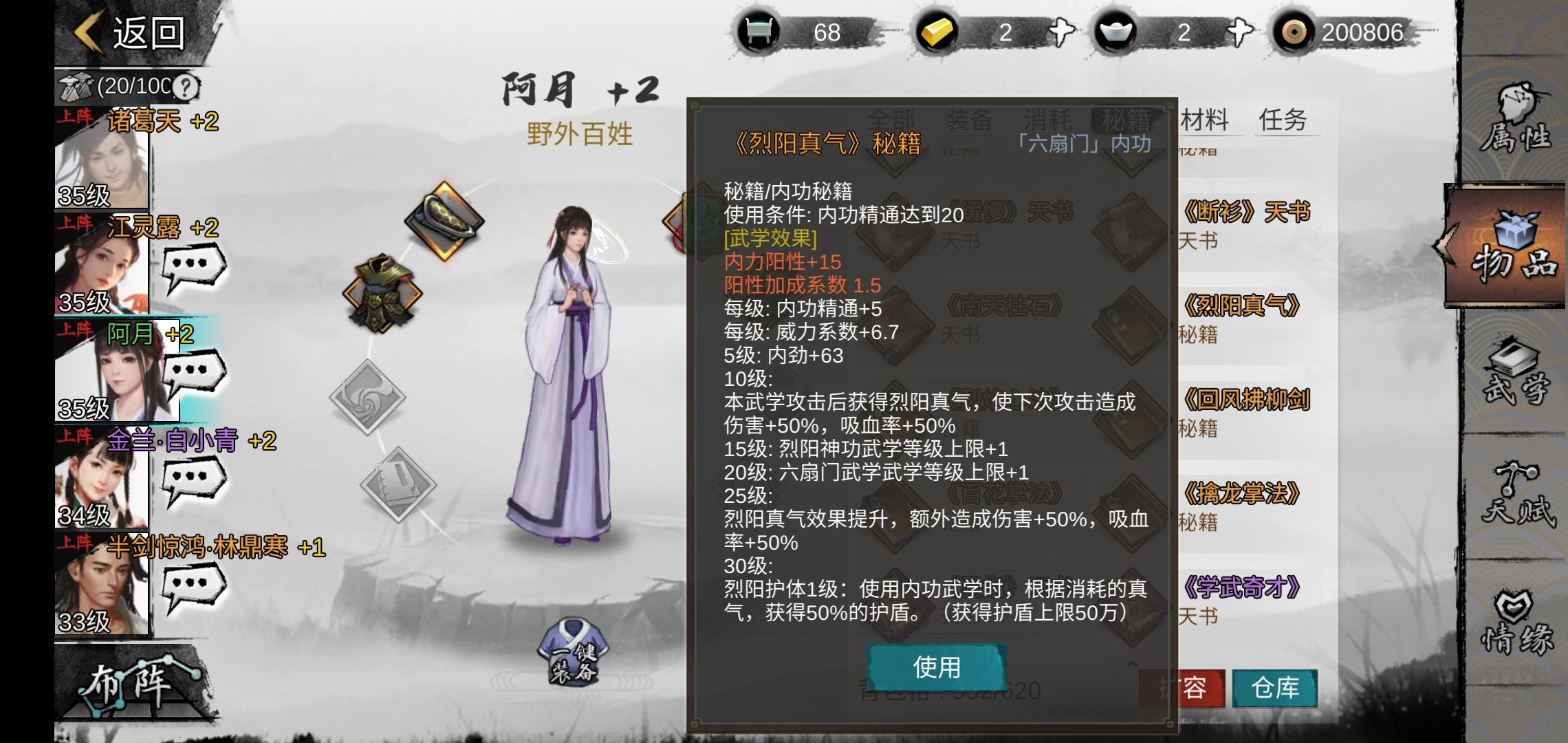1568x743 pixels.
Task: Switch to the 任务 quest tab
Action: point(1283,120)
